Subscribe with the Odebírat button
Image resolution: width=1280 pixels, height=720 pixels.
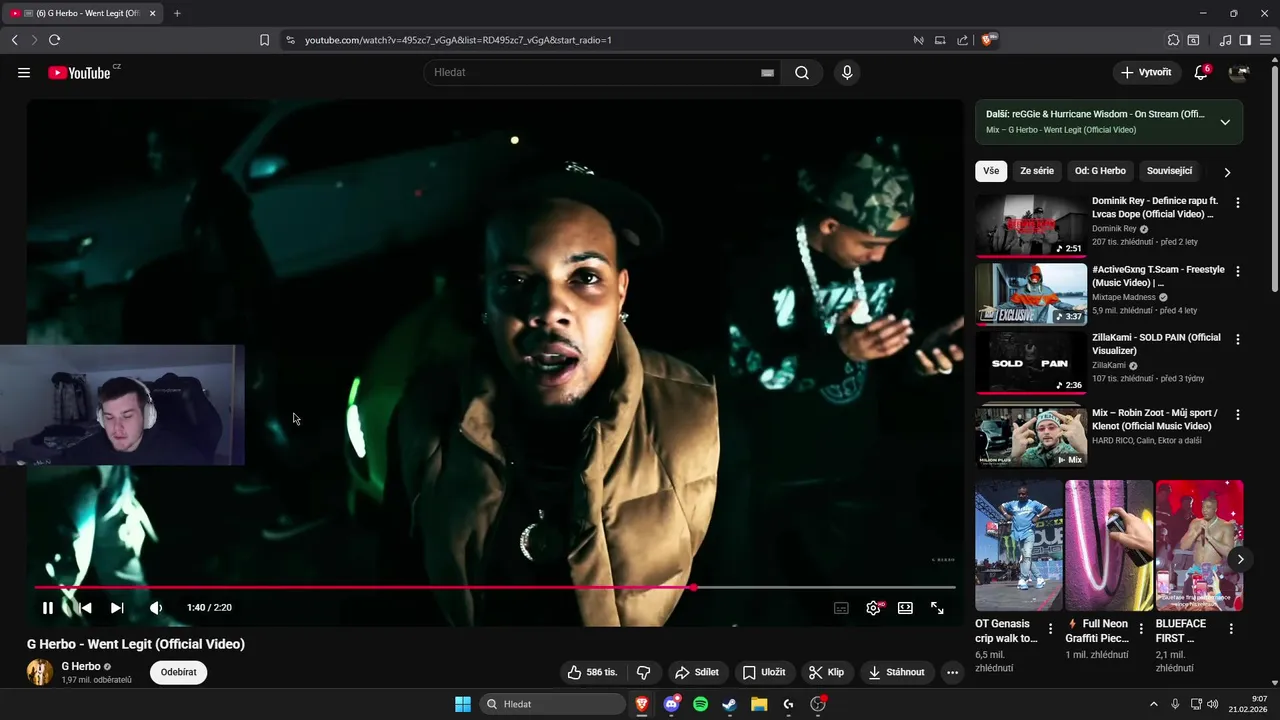click(x=179, y=672)
